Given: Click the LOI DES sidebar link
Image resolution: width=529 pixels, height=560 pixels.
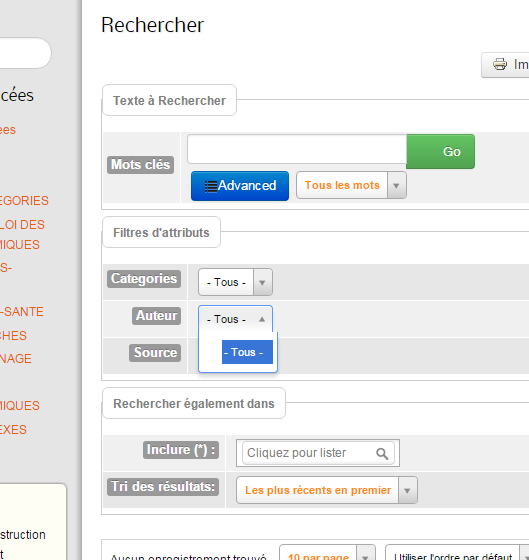Looking at the screenshot, I should (22, 225).
